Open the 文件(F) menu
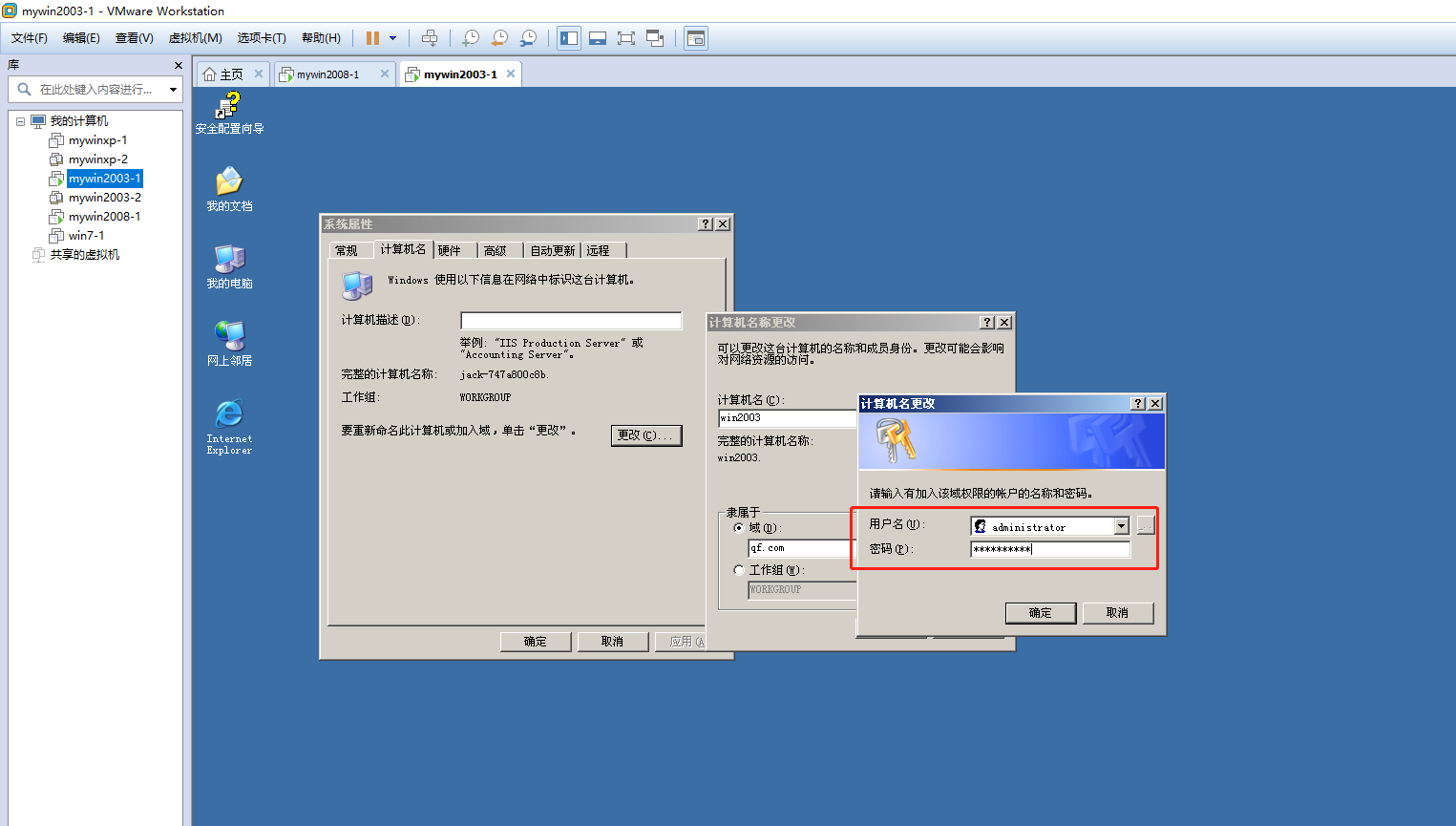The width and height of the screenshot is (1456, 826). pyautogui.click(x=30, y=38)
